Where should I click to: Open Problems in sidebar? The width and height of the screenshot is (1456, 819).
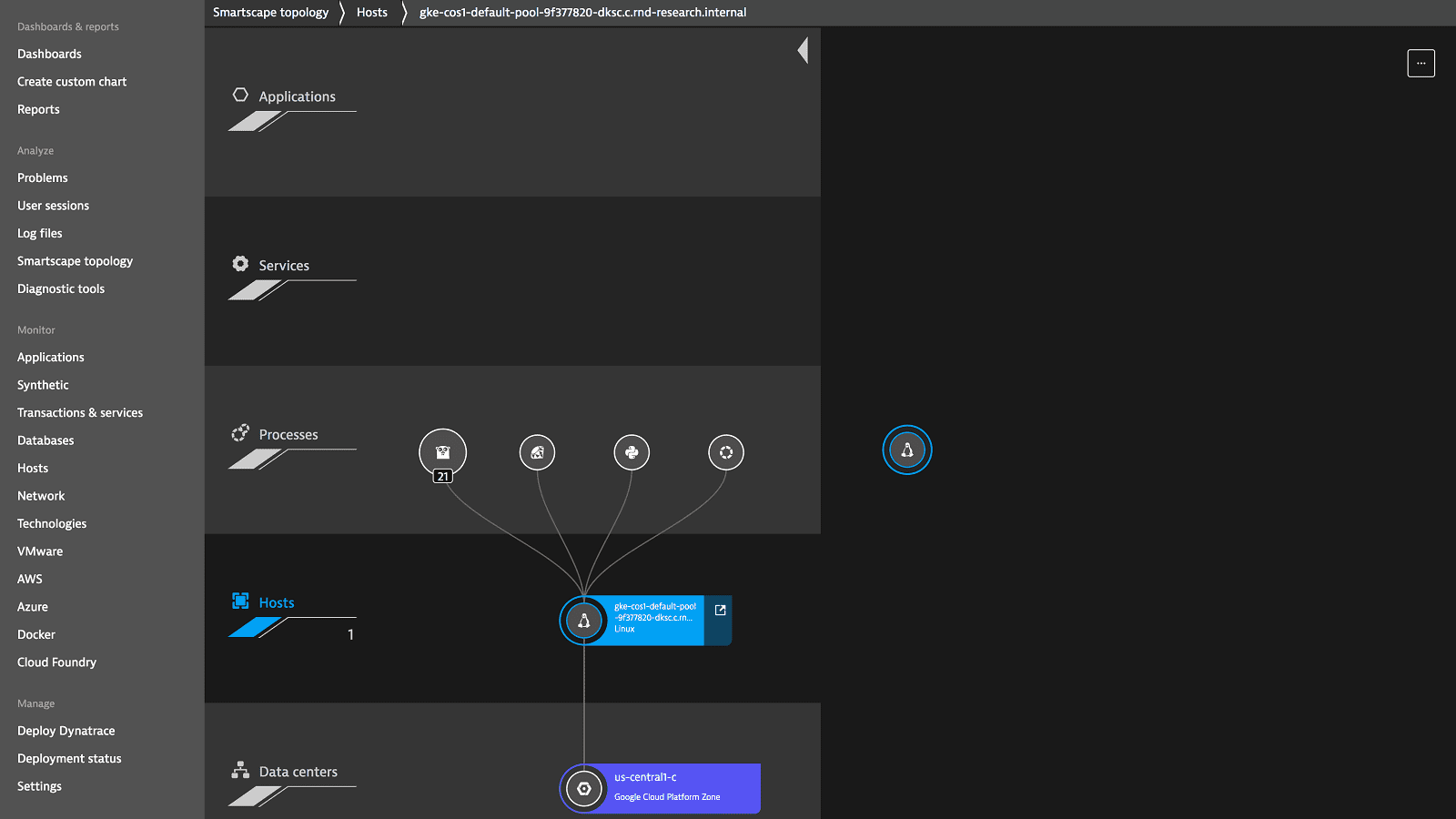coord(43,178)
